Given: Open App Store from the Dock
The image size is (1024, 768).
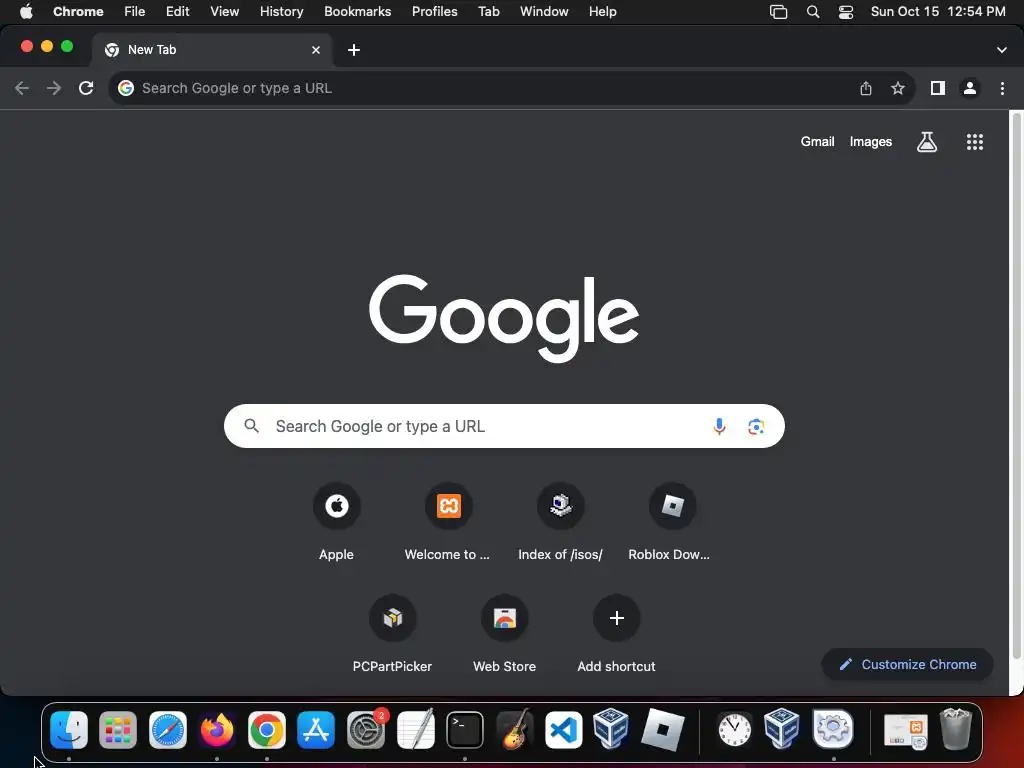Looking at the screenshot, I should pos(316,729).
